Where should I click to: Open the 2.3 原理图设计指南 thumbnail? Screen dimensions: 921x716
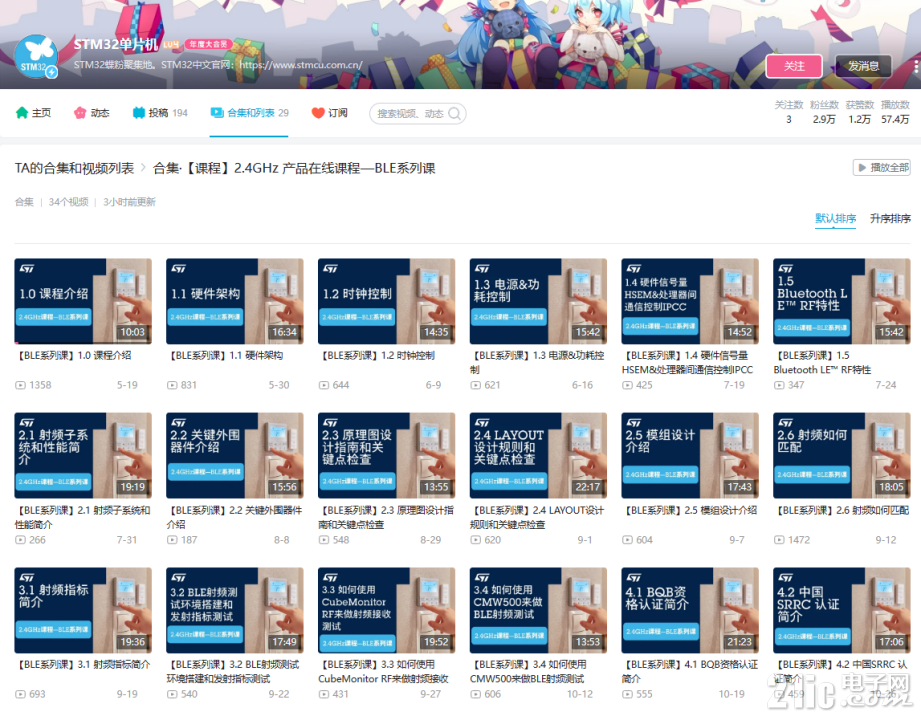tap(386, 456)
